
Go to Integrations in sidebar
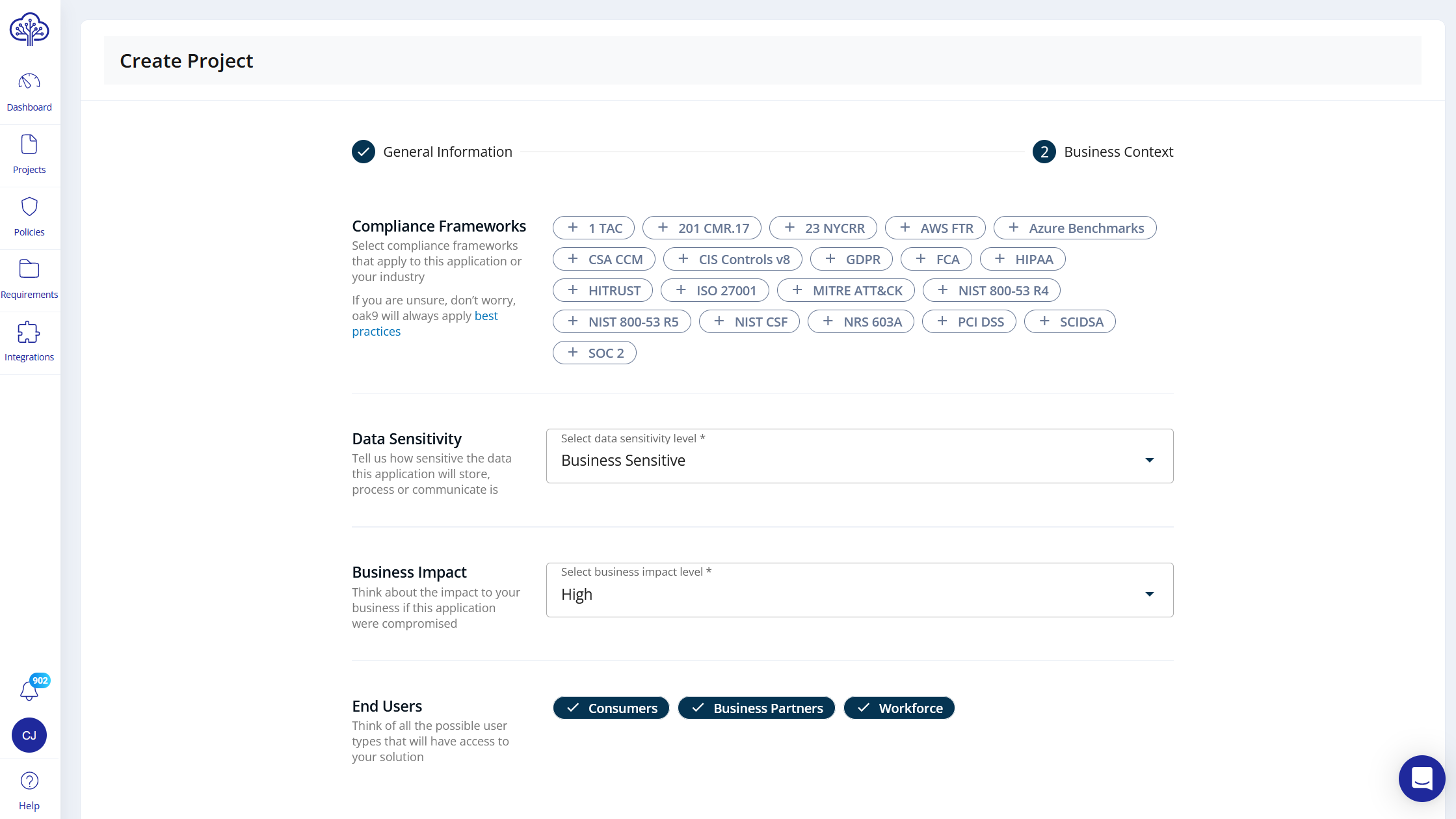tap(29, 357)
